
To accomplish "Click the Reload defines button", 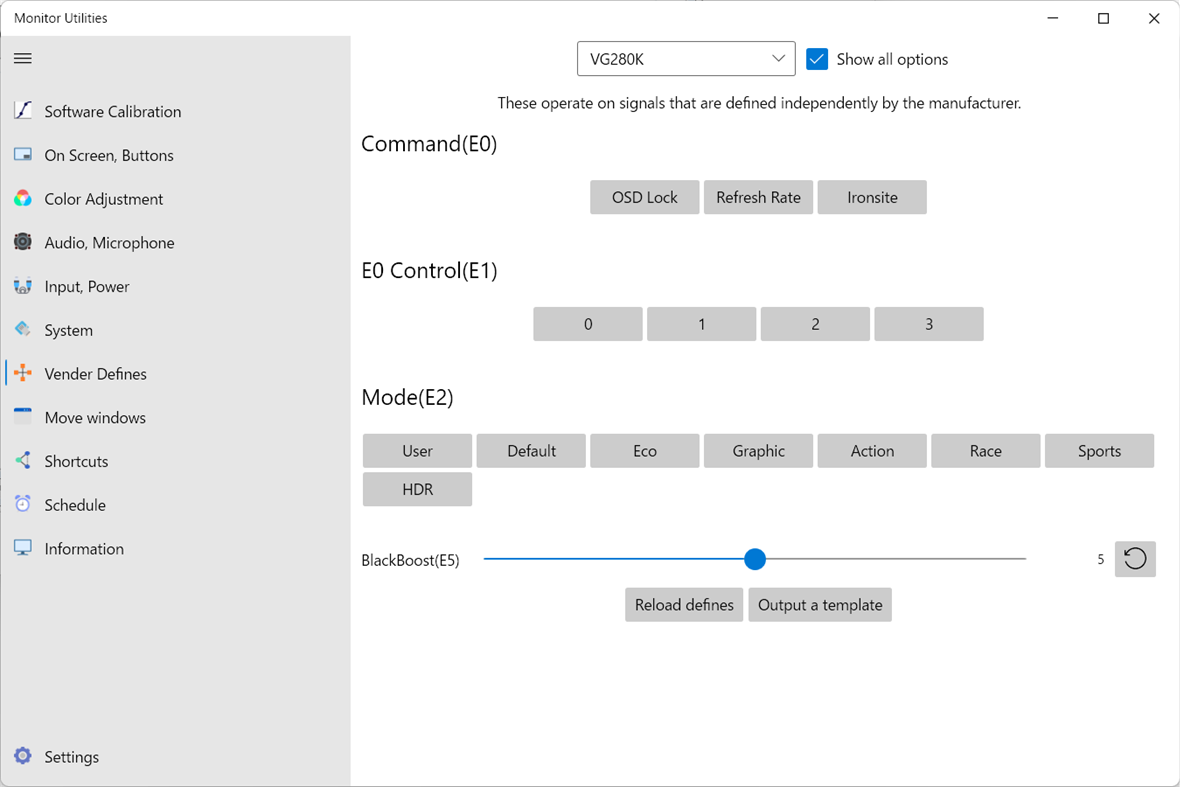I will [x=684, y=605].
